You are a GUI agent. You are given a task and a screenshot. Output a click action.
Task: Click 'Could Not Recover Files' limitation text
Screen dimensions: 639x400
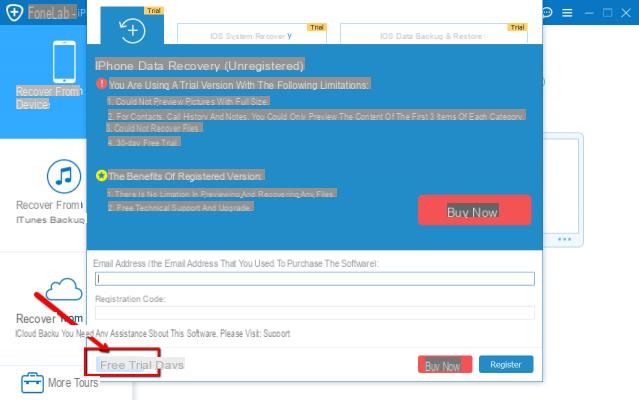tap(154, 128)
